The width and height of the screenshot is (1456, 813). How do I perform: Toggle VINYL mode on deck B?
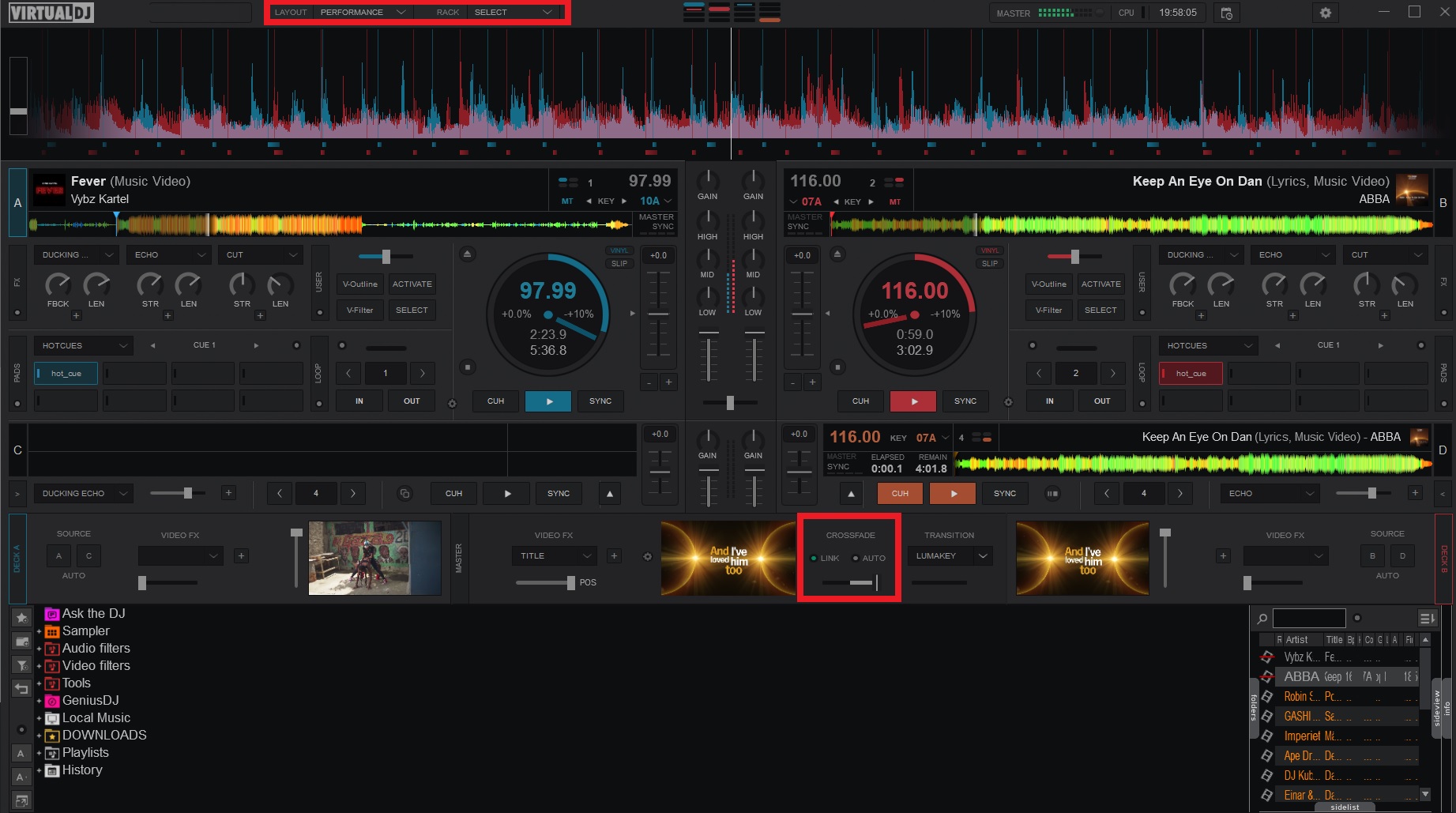(990, 250)
